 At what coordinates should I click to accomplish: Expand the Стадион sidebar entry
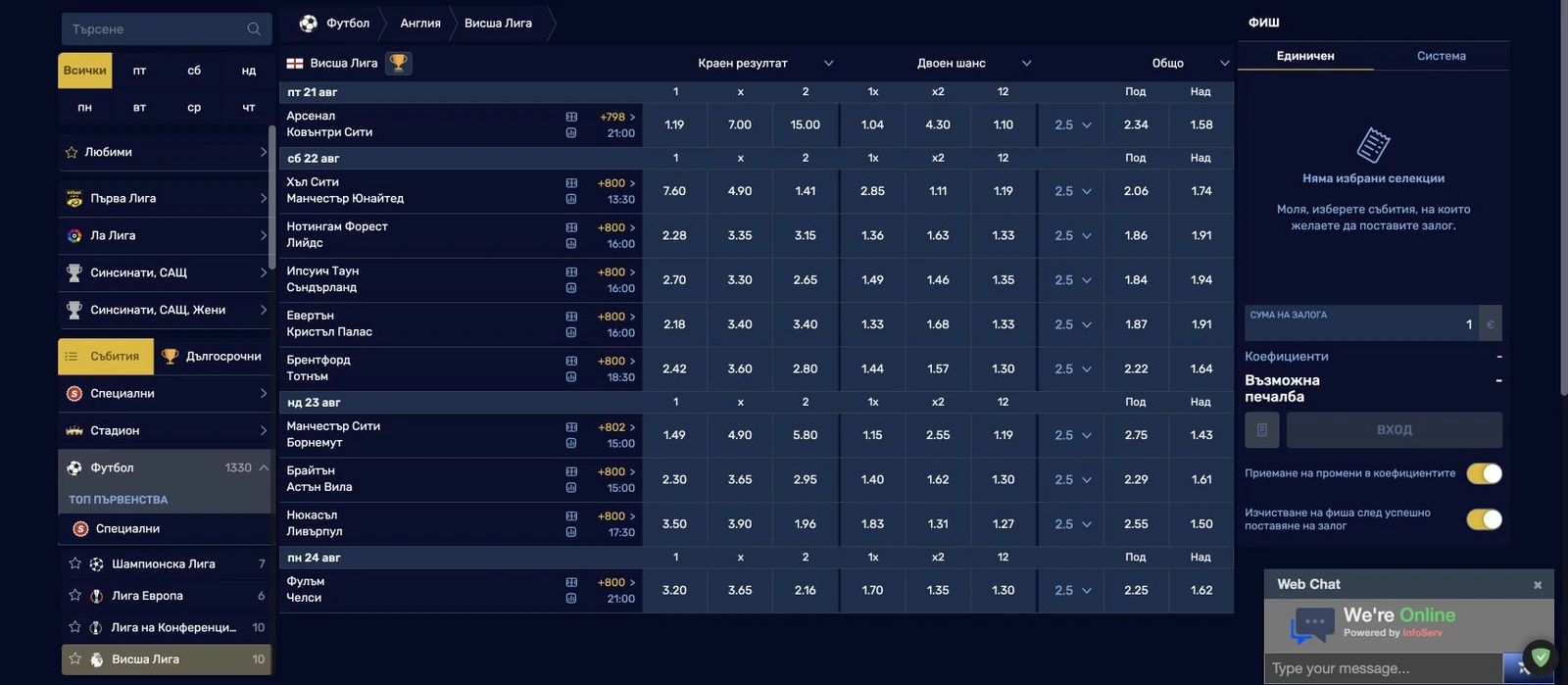[x=165, y=430]
